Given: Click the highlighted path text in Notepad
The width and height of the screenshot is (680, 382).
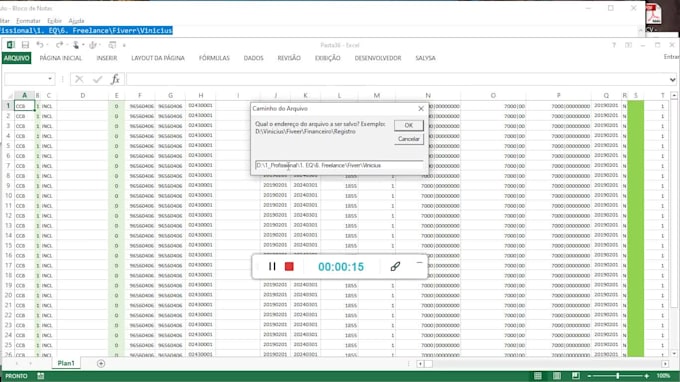Looking at the screenshot, I should coord(86,30).
